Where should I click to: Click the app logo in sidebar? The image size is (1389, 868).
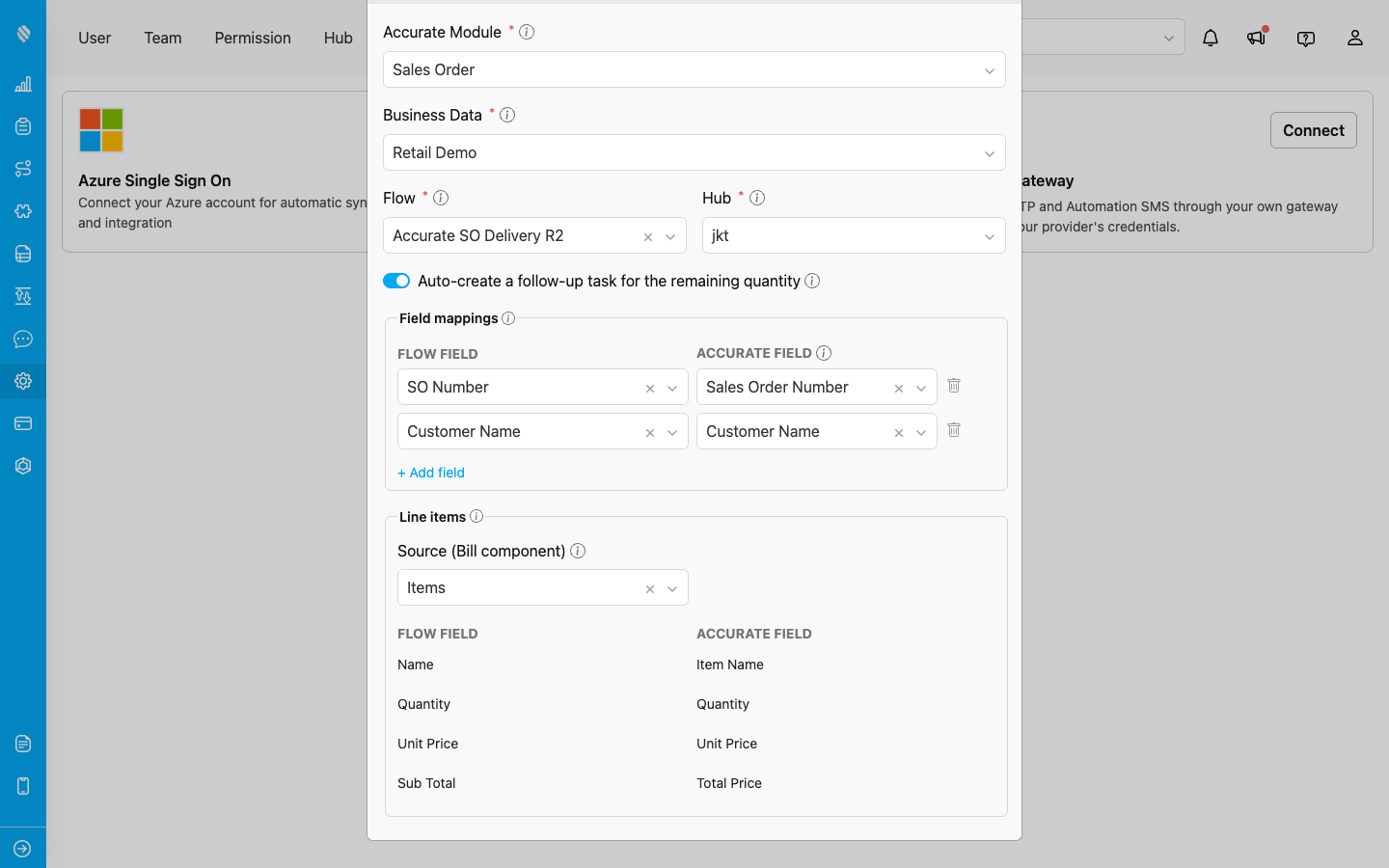click(x=23, y=34)
